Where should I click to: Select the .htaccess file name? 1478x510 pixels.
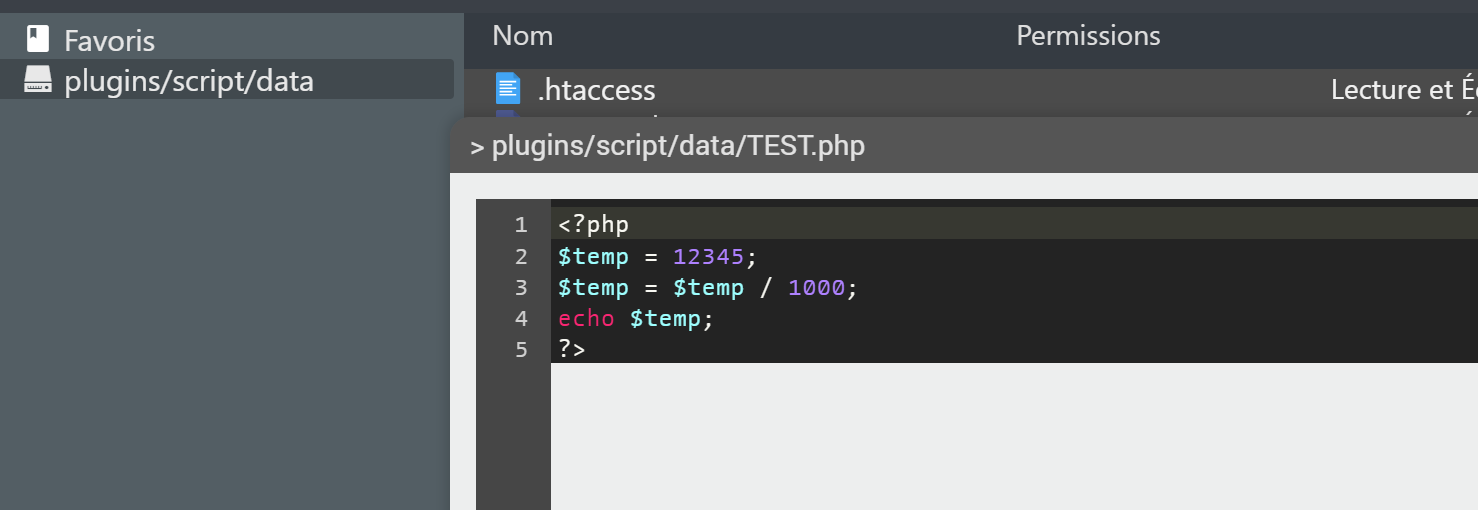[596, 90]
